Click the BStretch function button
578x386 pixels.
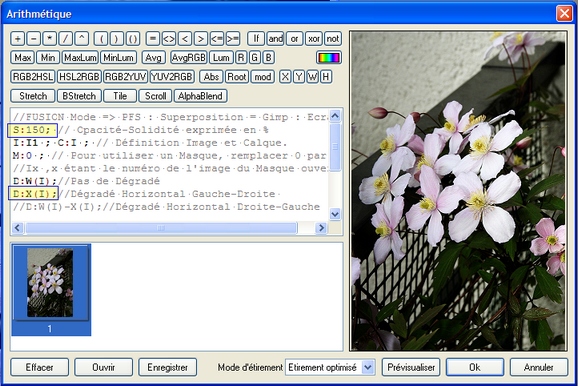tap(79, 96)
